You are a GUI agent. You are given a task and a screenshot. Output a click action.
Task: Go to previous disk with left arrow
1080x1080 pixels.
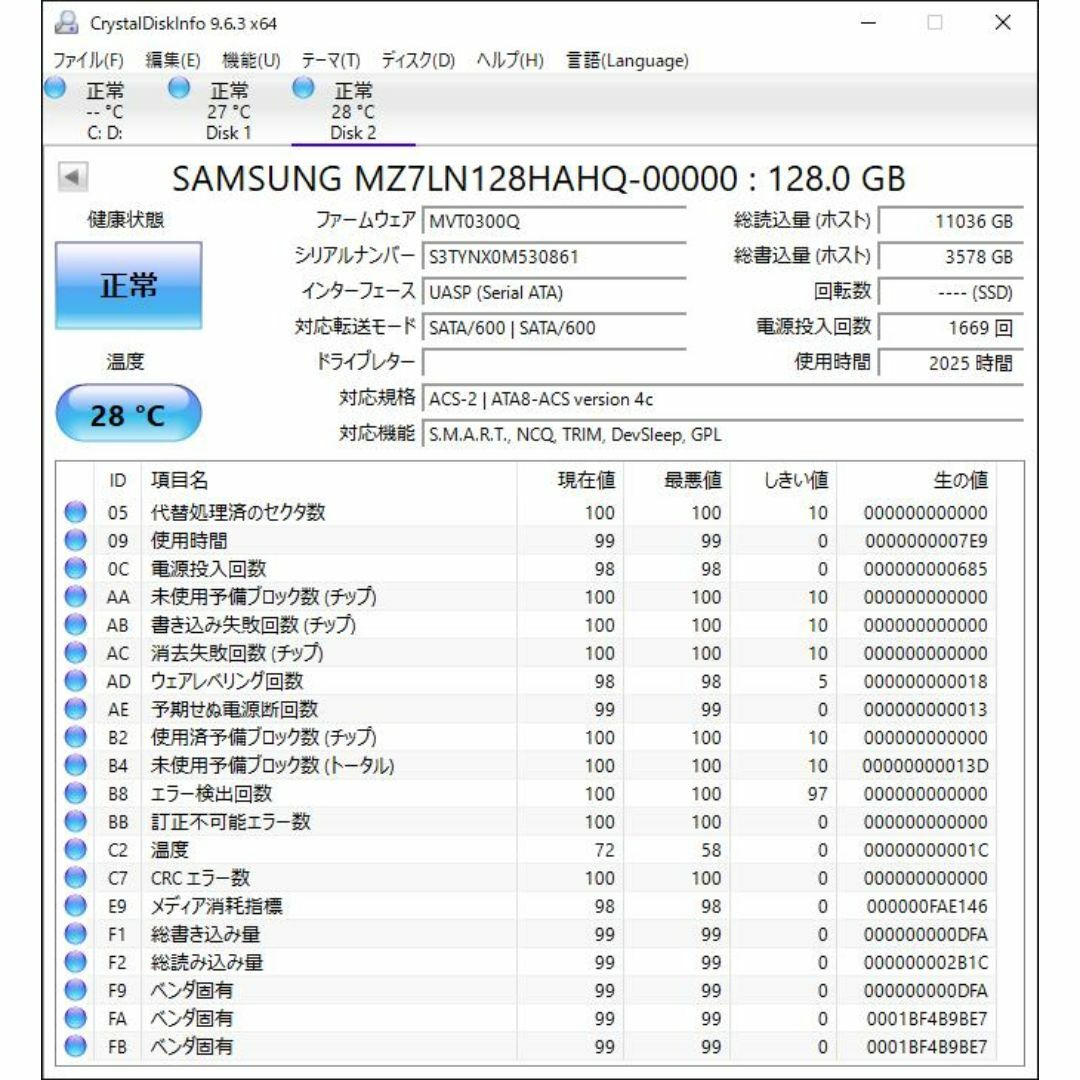click(72, 177)
